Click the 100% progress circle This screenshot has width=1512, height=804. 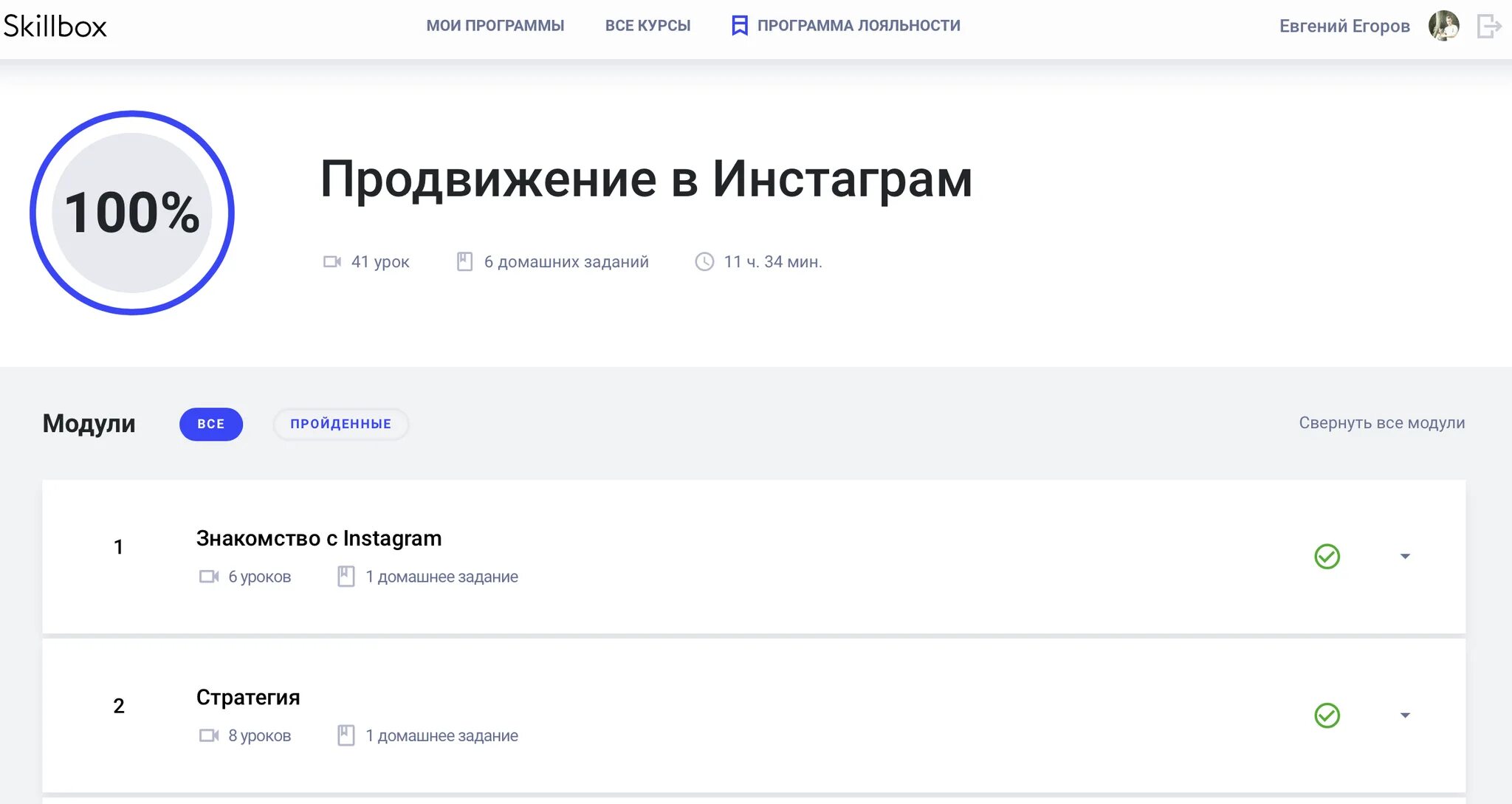pyautogui.click(x=132, y=213)
